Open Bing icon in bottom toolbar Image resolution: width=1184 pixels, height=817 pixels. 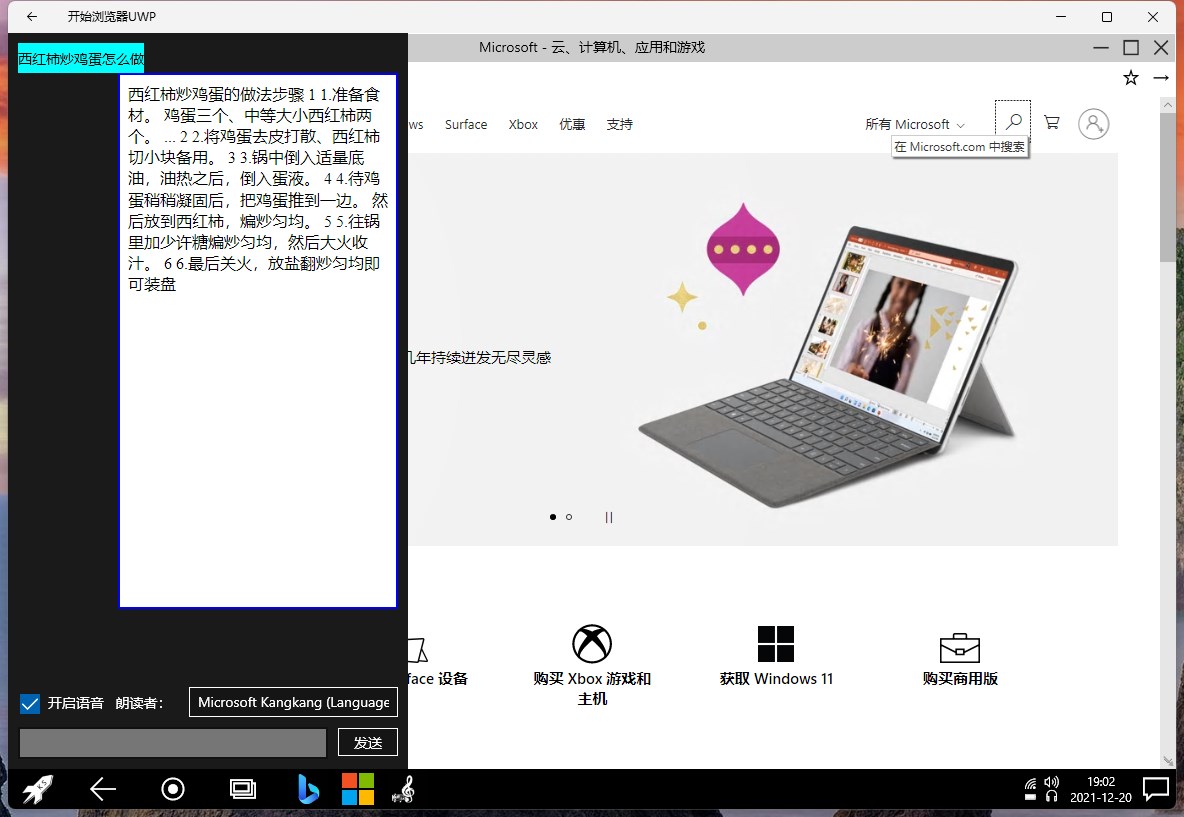point(308,790)
